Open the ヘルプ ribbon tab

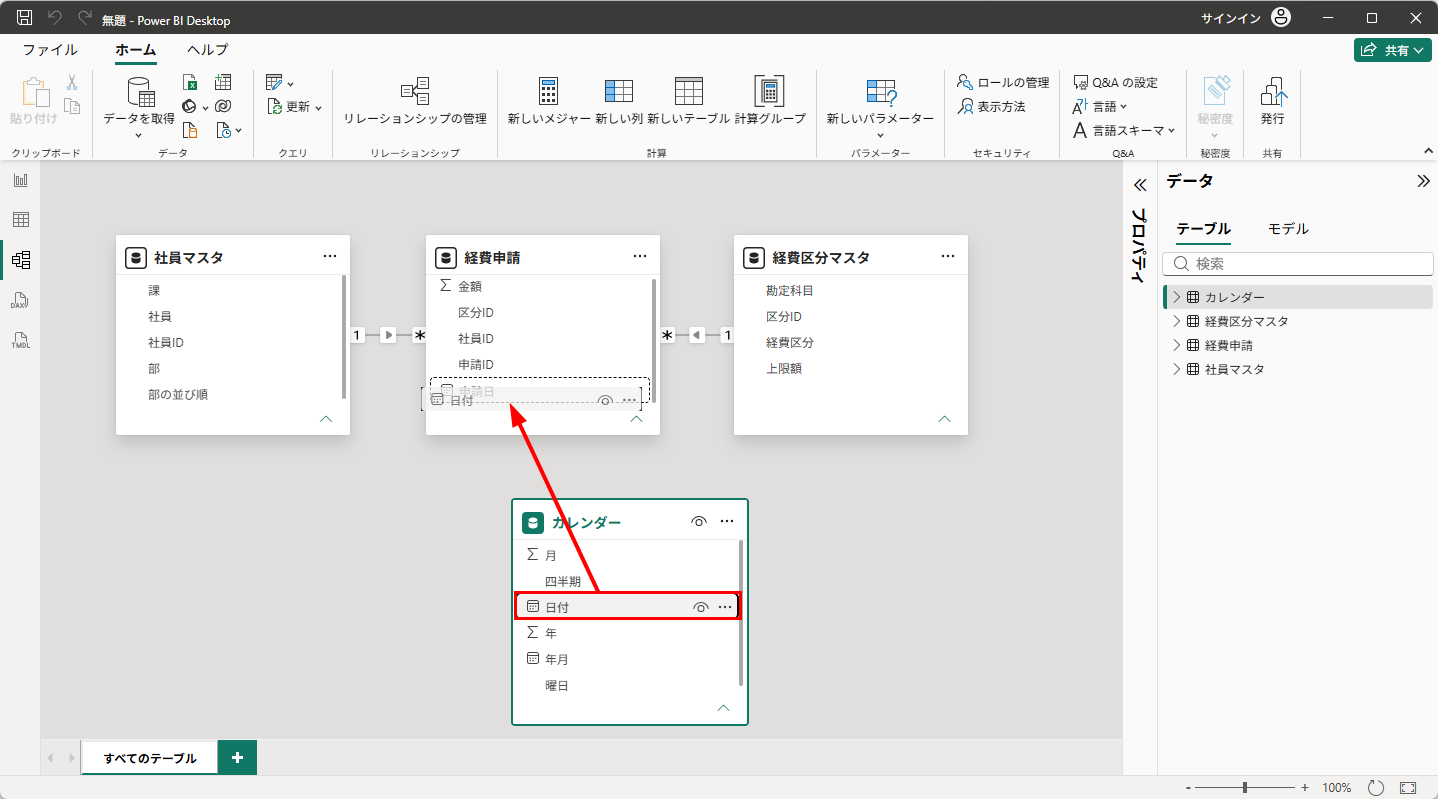click(208, 50)
